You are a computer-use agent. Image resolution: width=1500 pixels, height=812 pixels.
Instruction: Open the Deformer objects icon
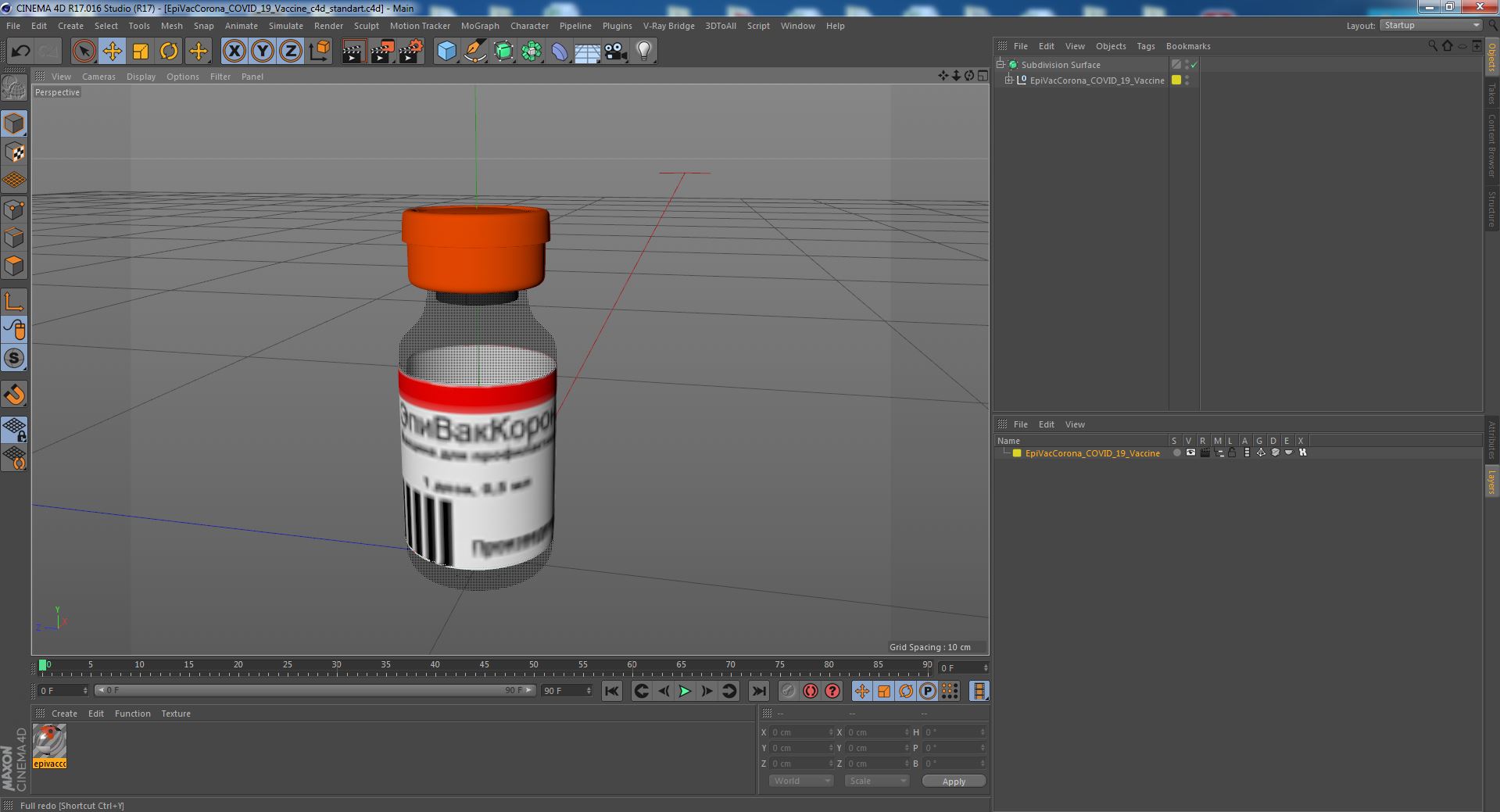(x=560, y=52)
